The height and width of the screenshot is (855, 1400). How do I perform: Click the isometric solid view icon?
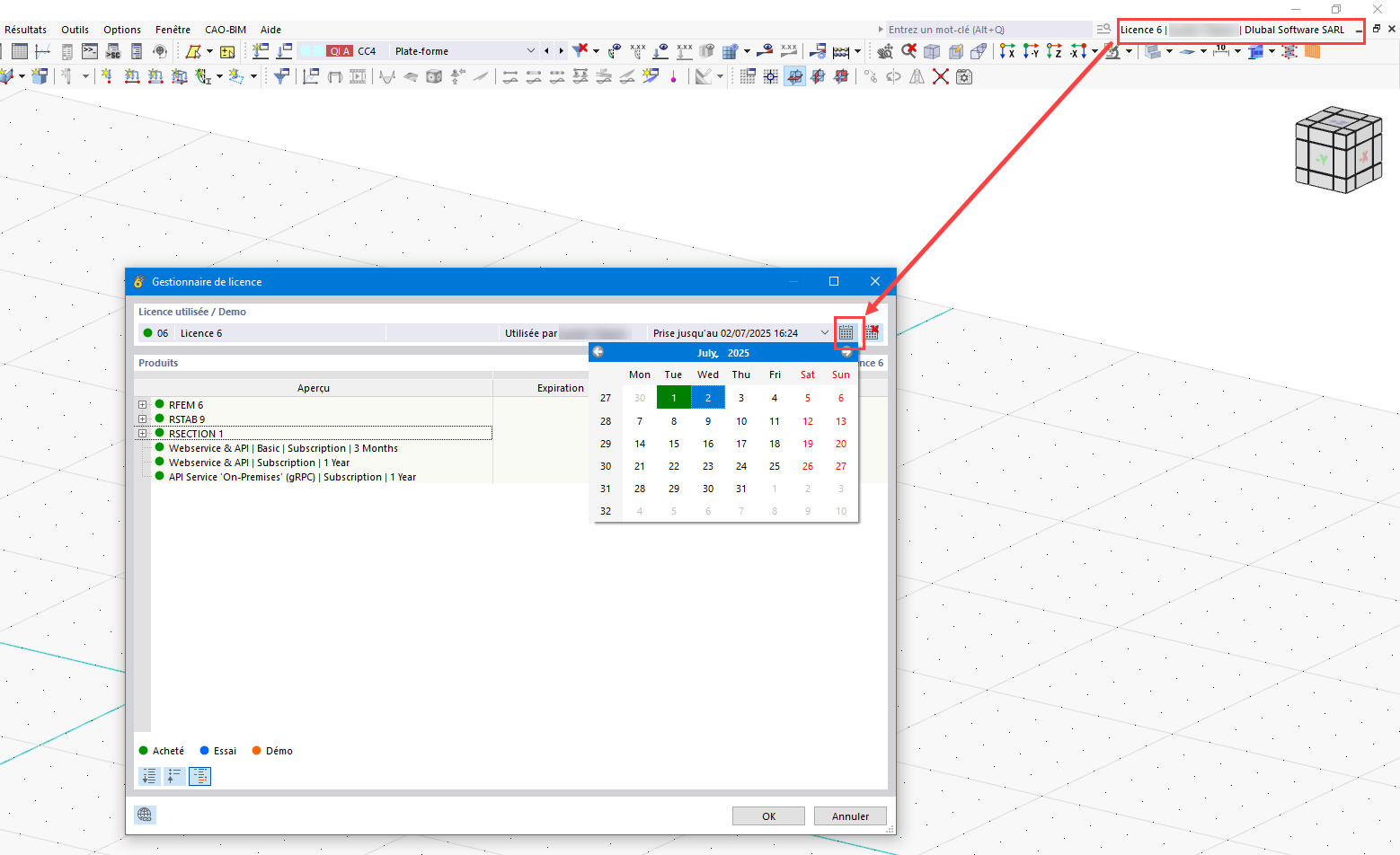click(932, 51)
